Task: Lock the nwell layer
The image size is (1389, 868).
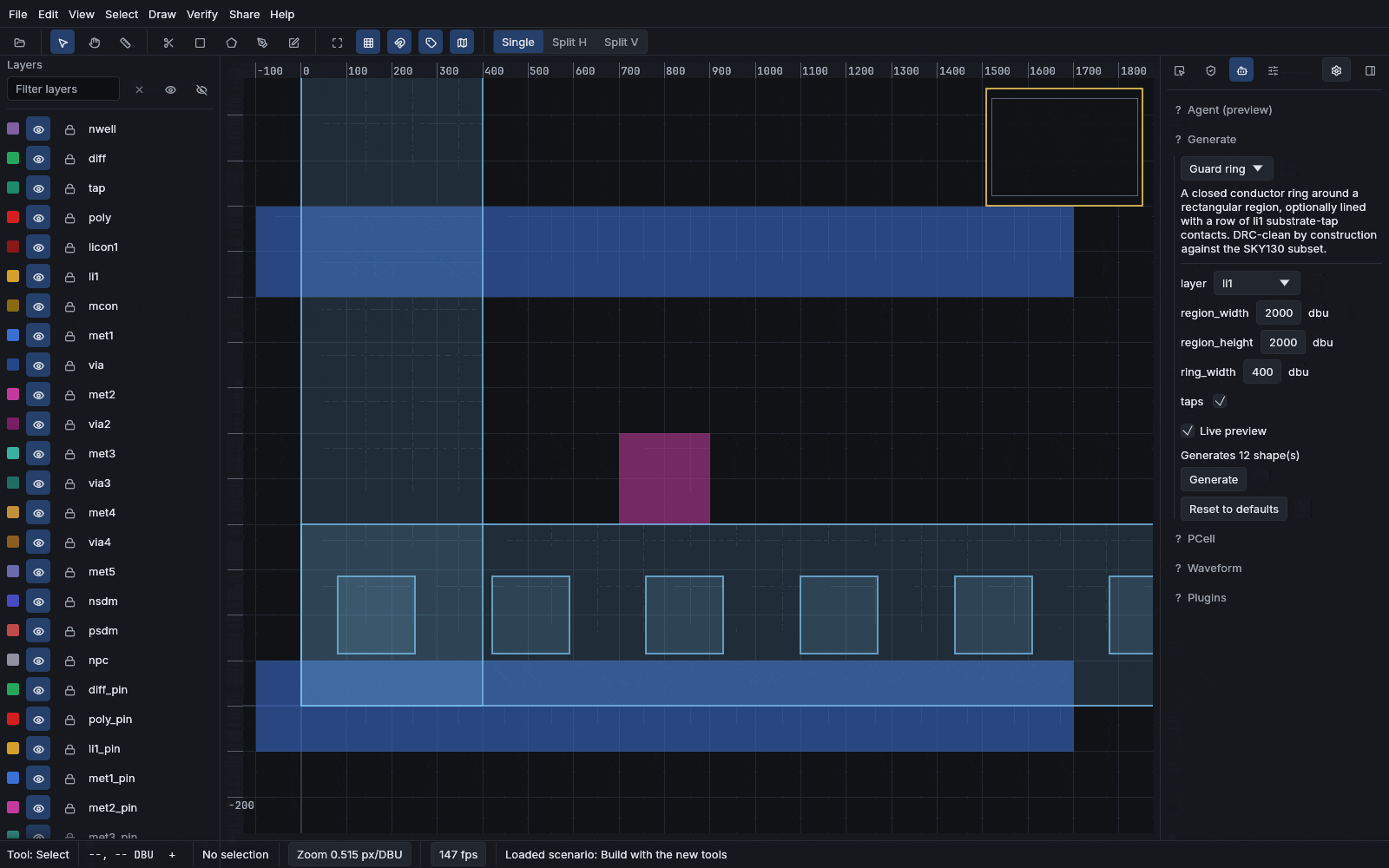Action: (x=69, y=129)
